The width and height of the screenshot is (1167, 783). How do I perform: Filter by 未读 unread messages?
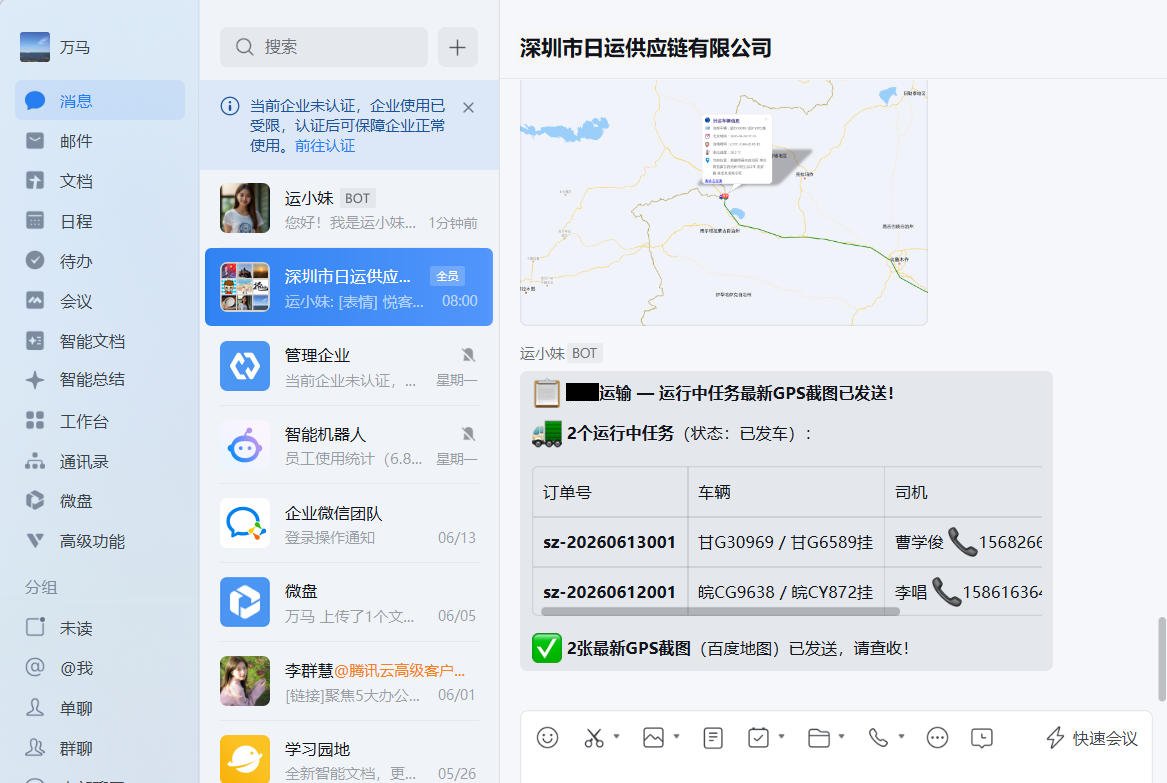100,628
